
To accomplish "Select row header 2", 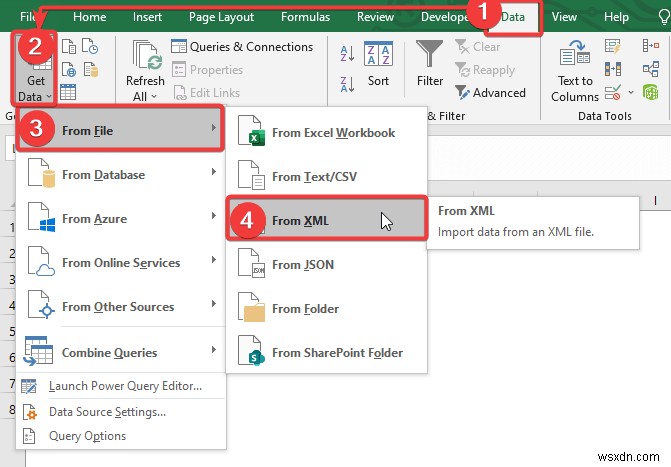I will pos(12,253).
